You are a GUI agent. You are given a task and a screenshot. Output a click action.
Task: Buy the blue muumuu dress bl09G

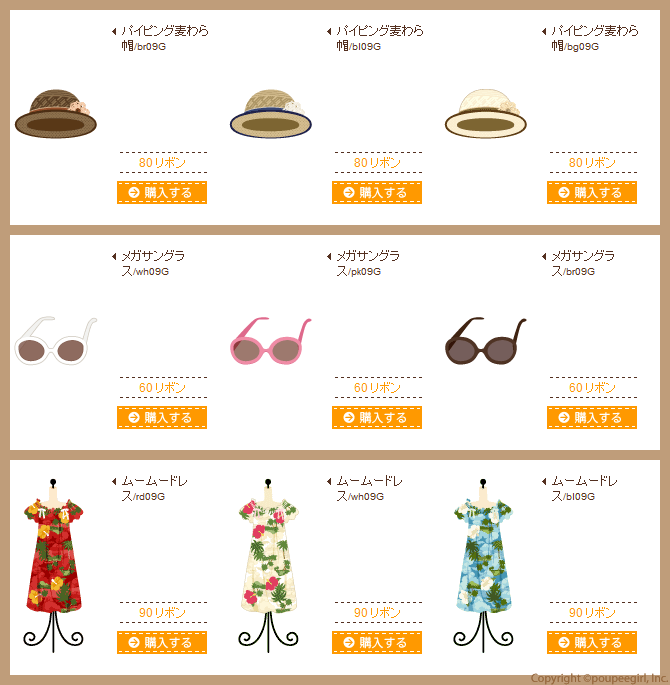tap(592, 642)
